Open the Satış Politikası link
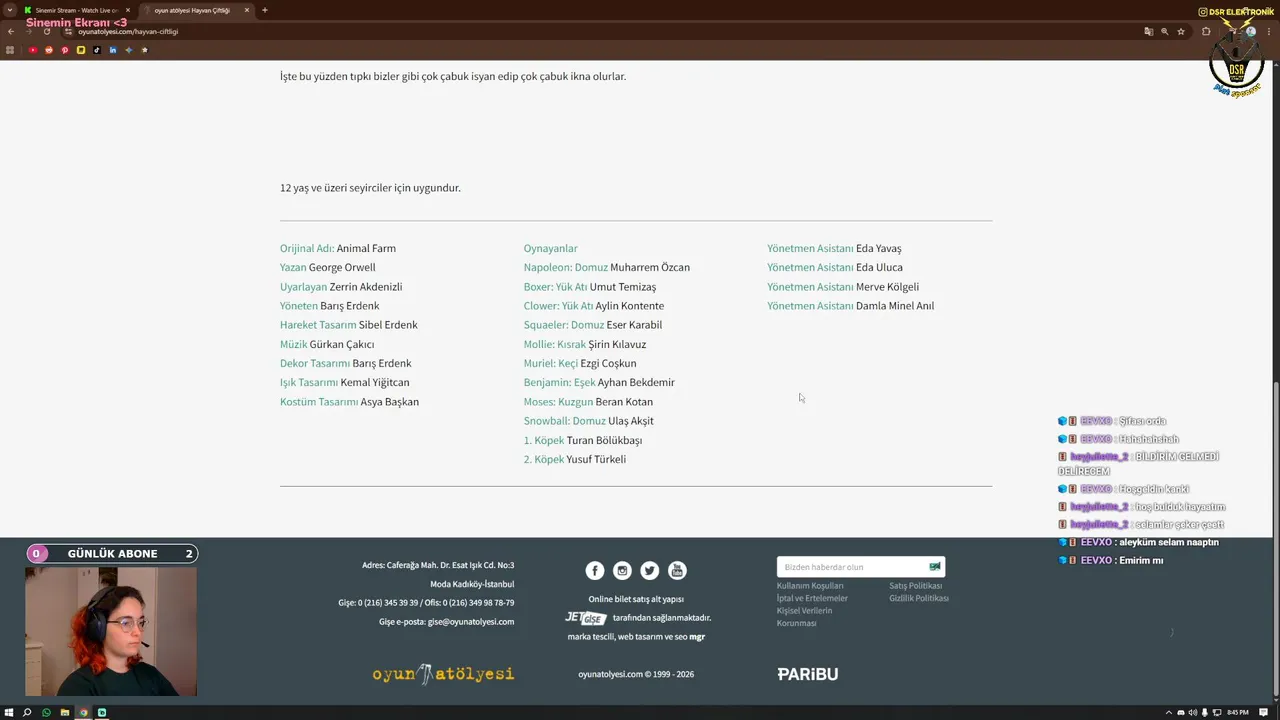 click(916, 586)
